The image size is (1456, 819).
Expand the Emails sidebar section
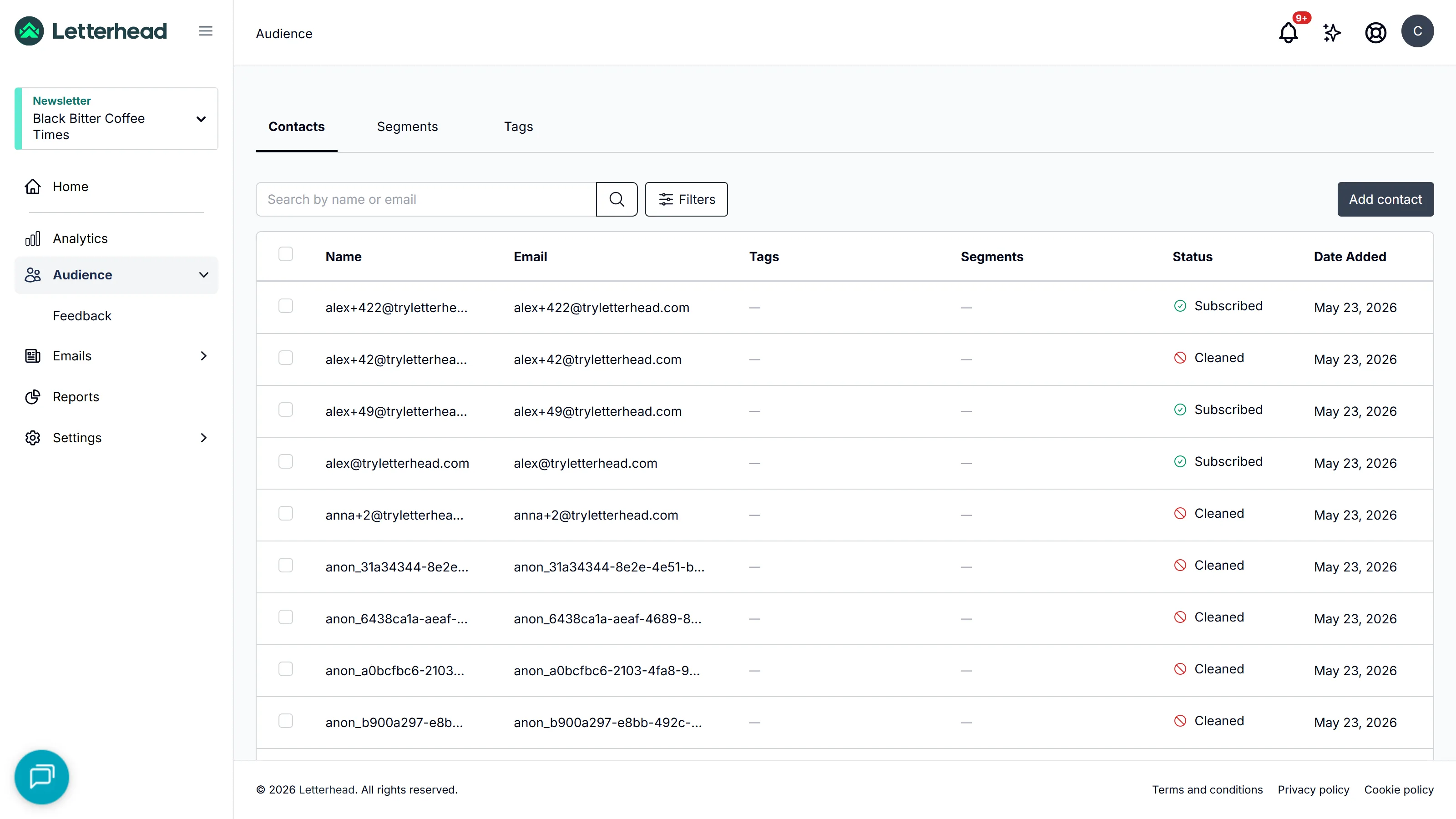[x=116, y=355]
